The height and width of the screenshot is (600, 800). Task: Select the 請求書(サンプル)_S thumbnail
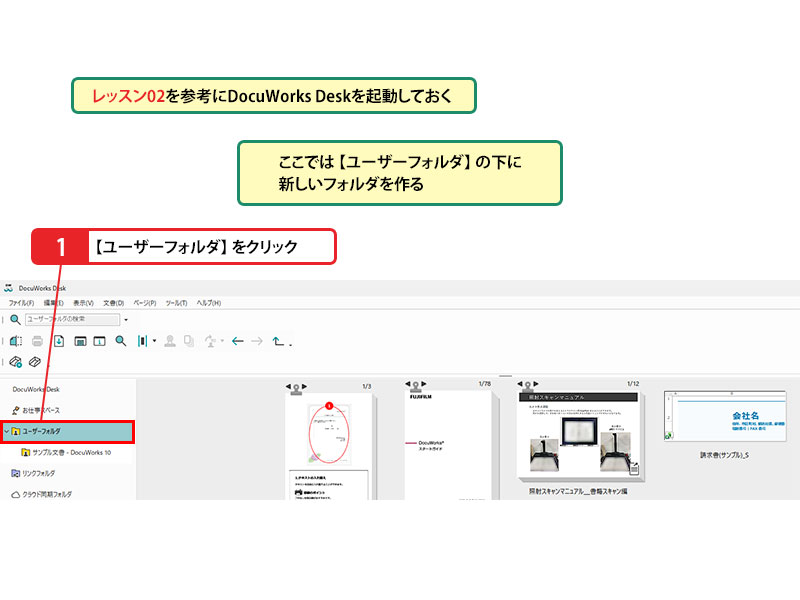(724, 416)
